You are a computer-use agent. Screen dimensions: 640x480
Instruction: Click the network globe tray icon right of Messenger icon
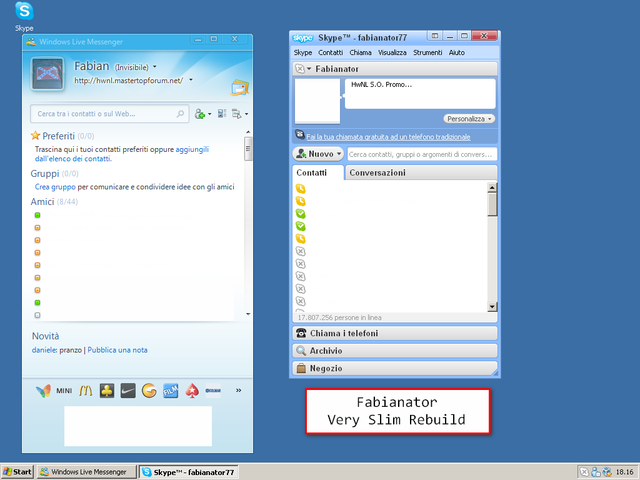[607, 472]
